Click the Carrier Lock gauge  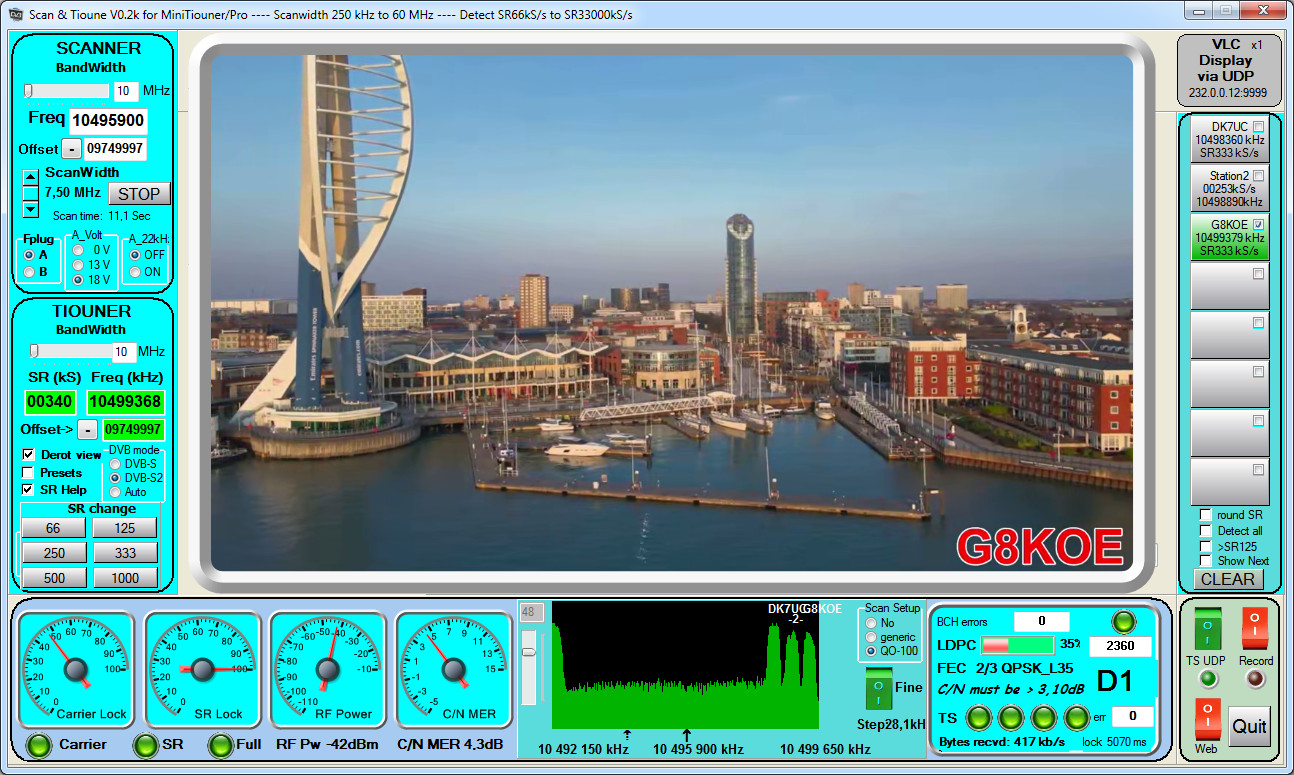pyautogui.click(x=76, y=669)
